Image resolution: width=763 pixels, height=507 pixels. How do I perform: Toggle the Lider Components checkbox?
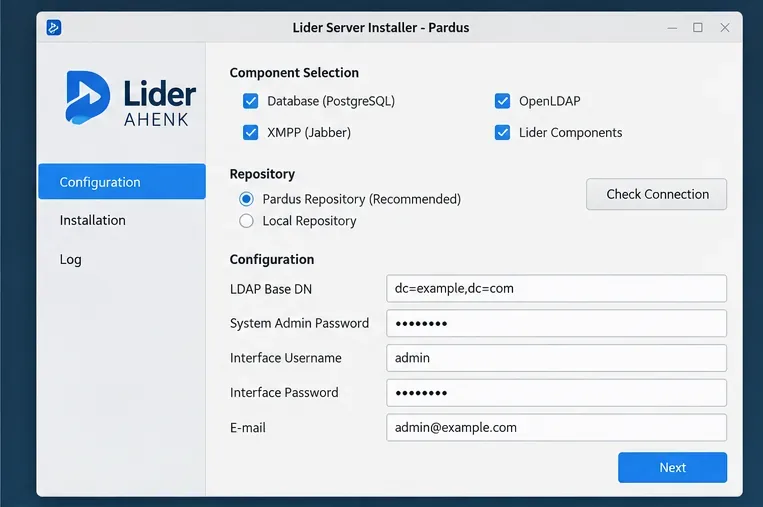[x=502, y=132]
